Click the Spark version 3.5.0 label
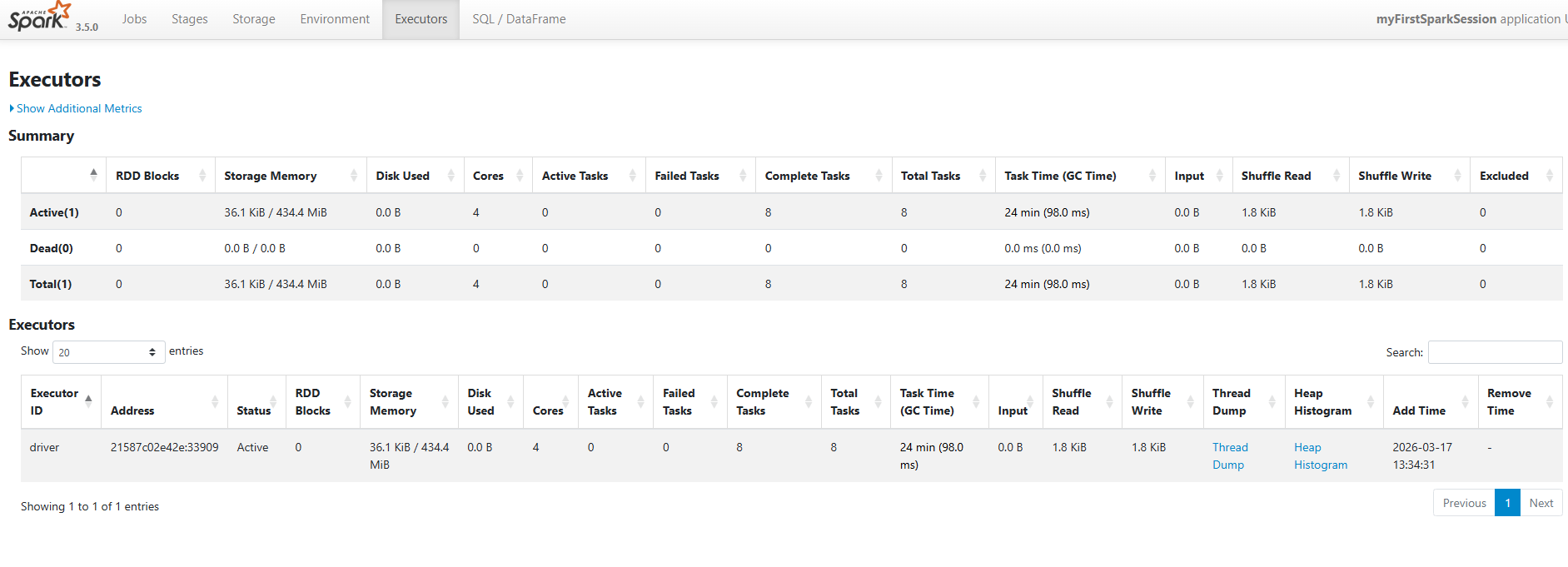The image size is (1568, 567). pos(87,27)
